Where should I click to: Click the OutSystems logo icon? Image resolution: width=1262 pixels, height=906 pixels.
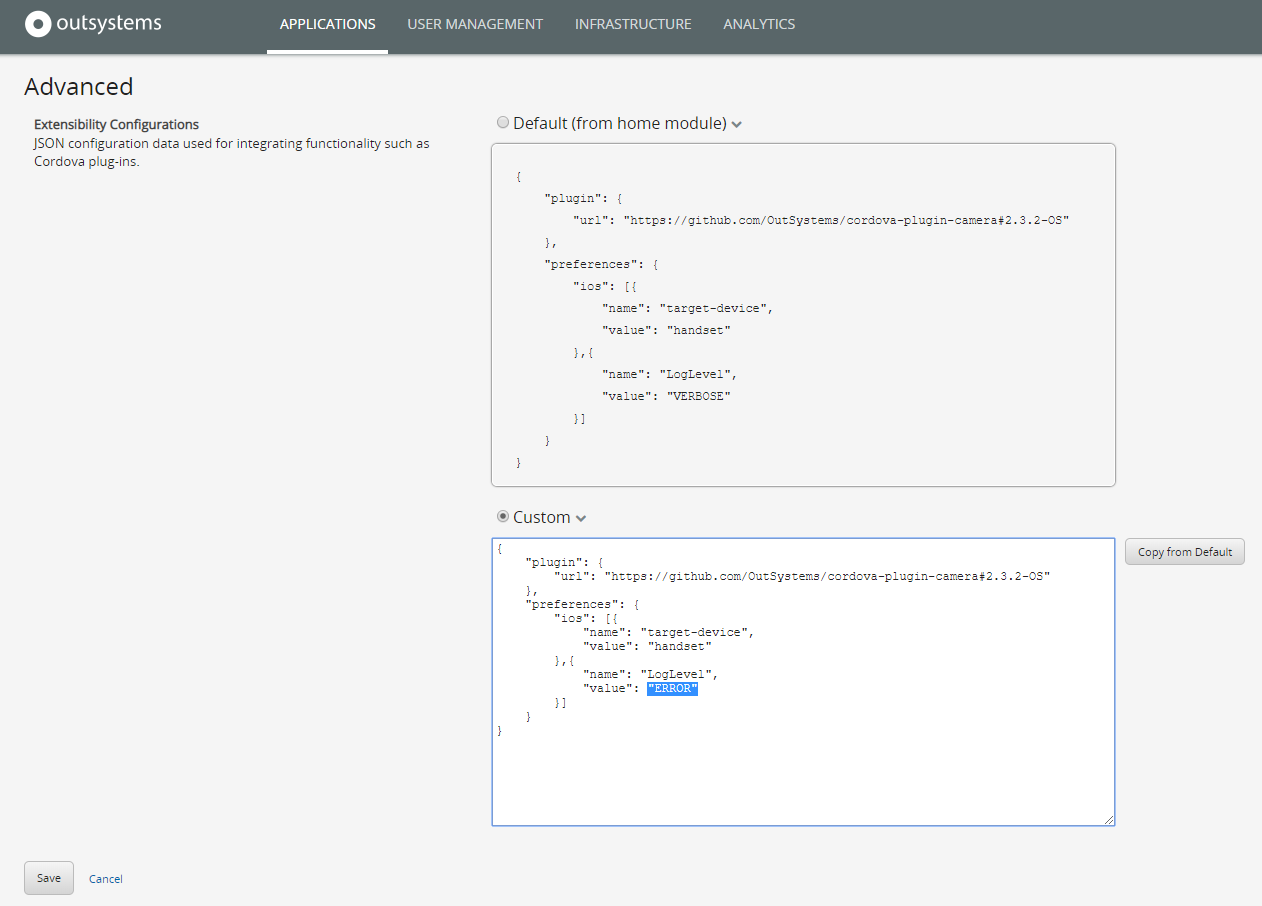coord(37,23)
